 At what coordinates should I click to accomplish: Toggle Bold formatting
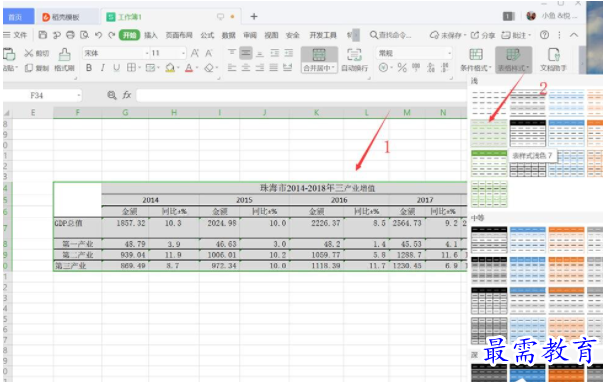pos(89,68)
